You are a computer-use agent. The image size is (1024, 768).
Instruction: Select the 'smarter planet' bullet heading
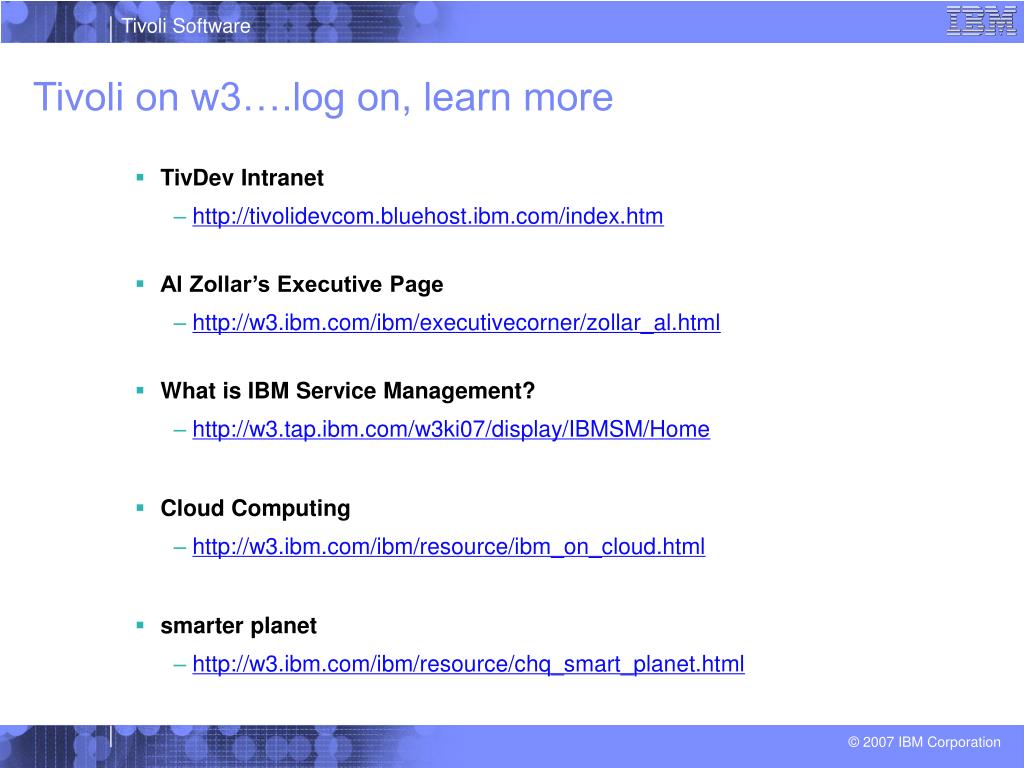click(x=238, y=626)
